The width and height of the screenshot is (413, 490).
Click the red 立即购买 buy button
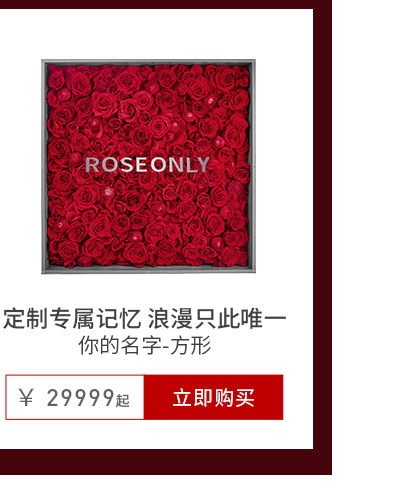pyautogui.click(x=213, y=397)
